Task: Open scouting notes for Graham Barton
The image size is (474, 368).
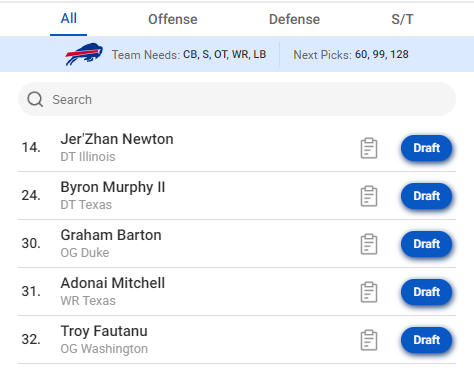Action: (369, 244)
